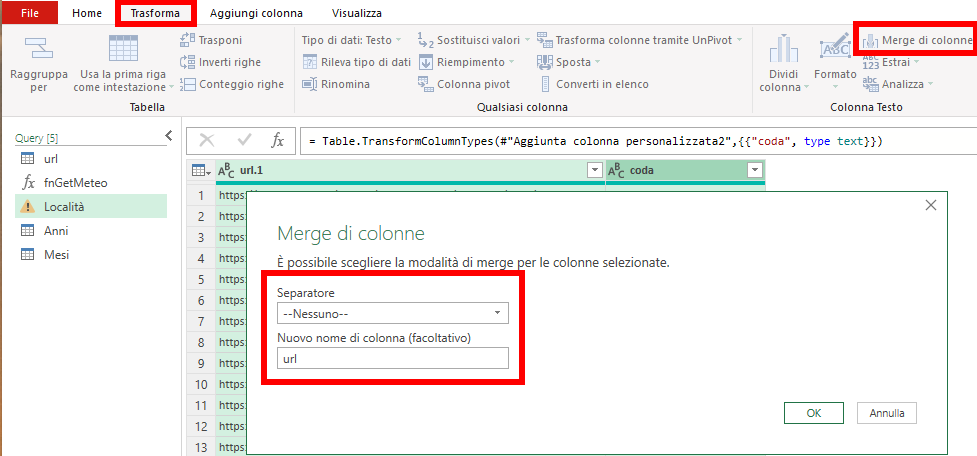The width and height of the screenshot is (977, 456).
Task: Click the Trasponi tool
Action: point(211,40)
